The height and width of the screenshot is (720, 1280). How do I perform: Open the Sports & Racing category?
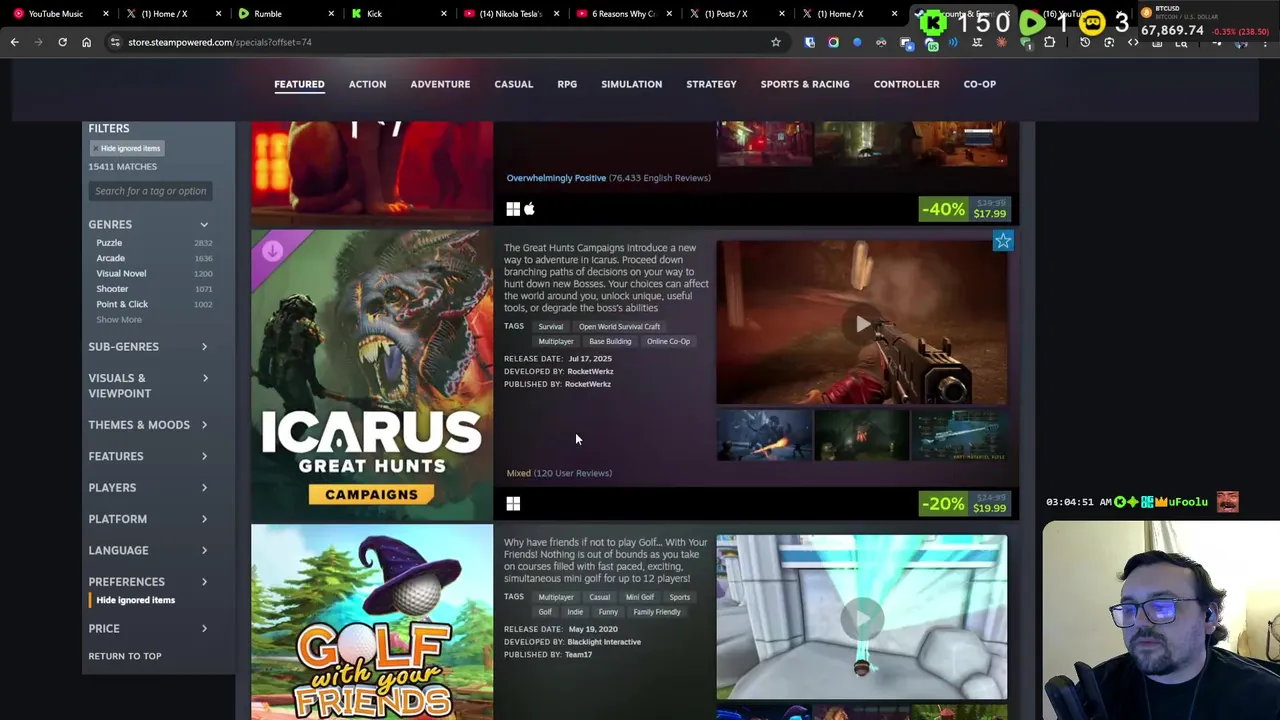tap(805, 84)
